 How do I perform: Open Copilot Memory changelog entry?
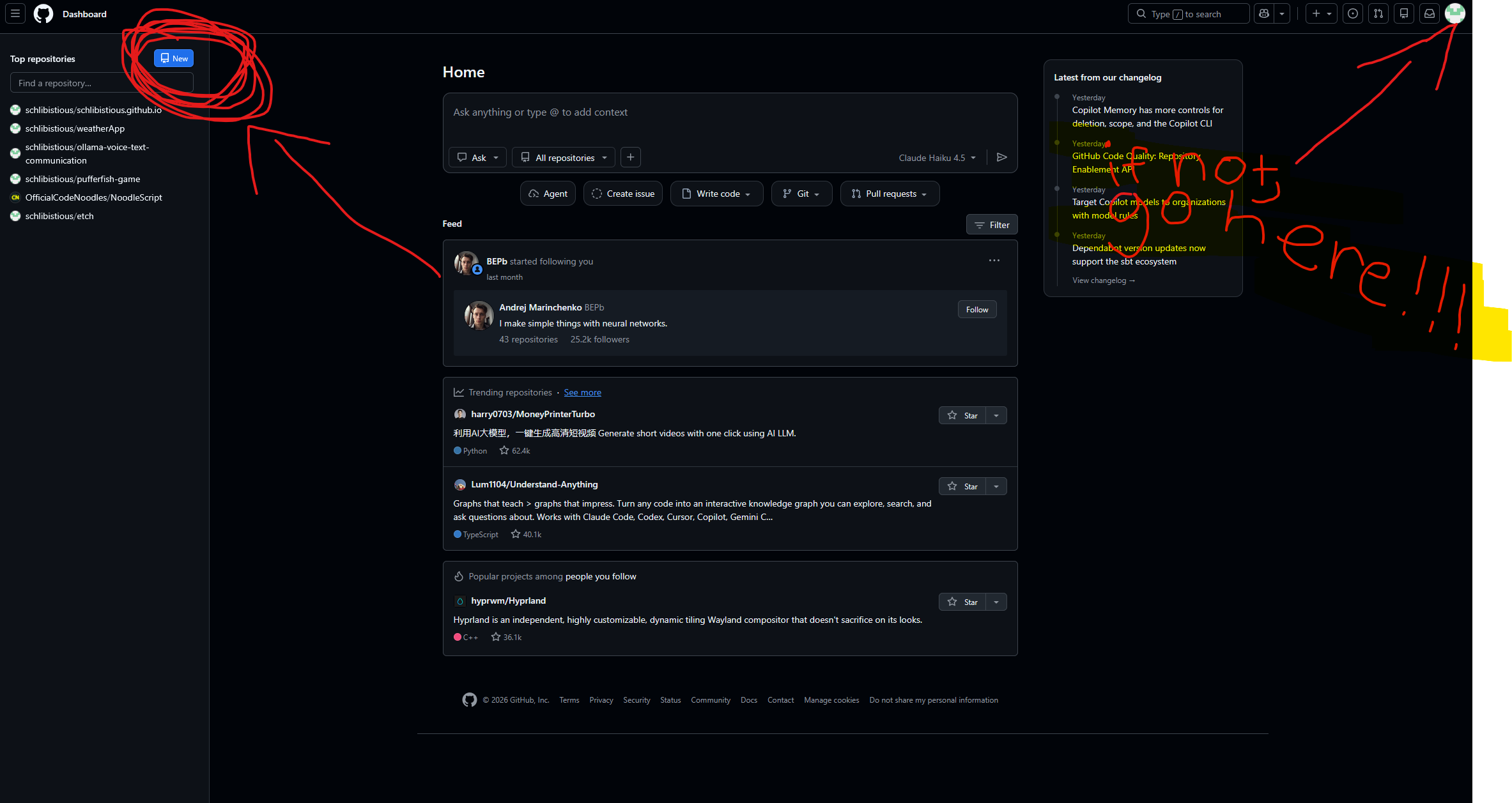(x=1148, y=117)
